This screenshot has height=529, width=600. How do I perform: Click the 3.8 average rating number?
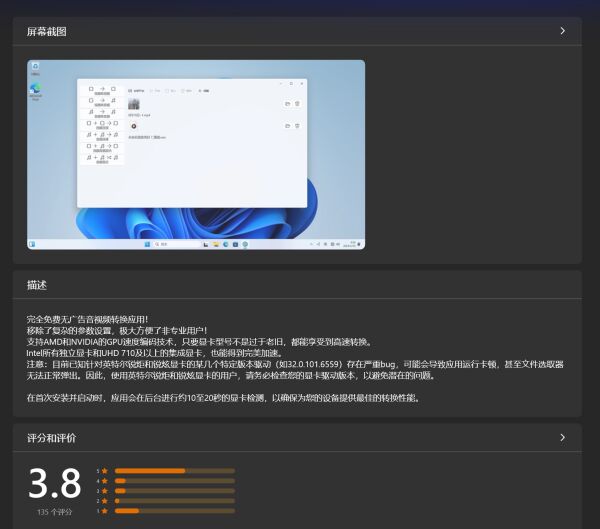point(55,483)
